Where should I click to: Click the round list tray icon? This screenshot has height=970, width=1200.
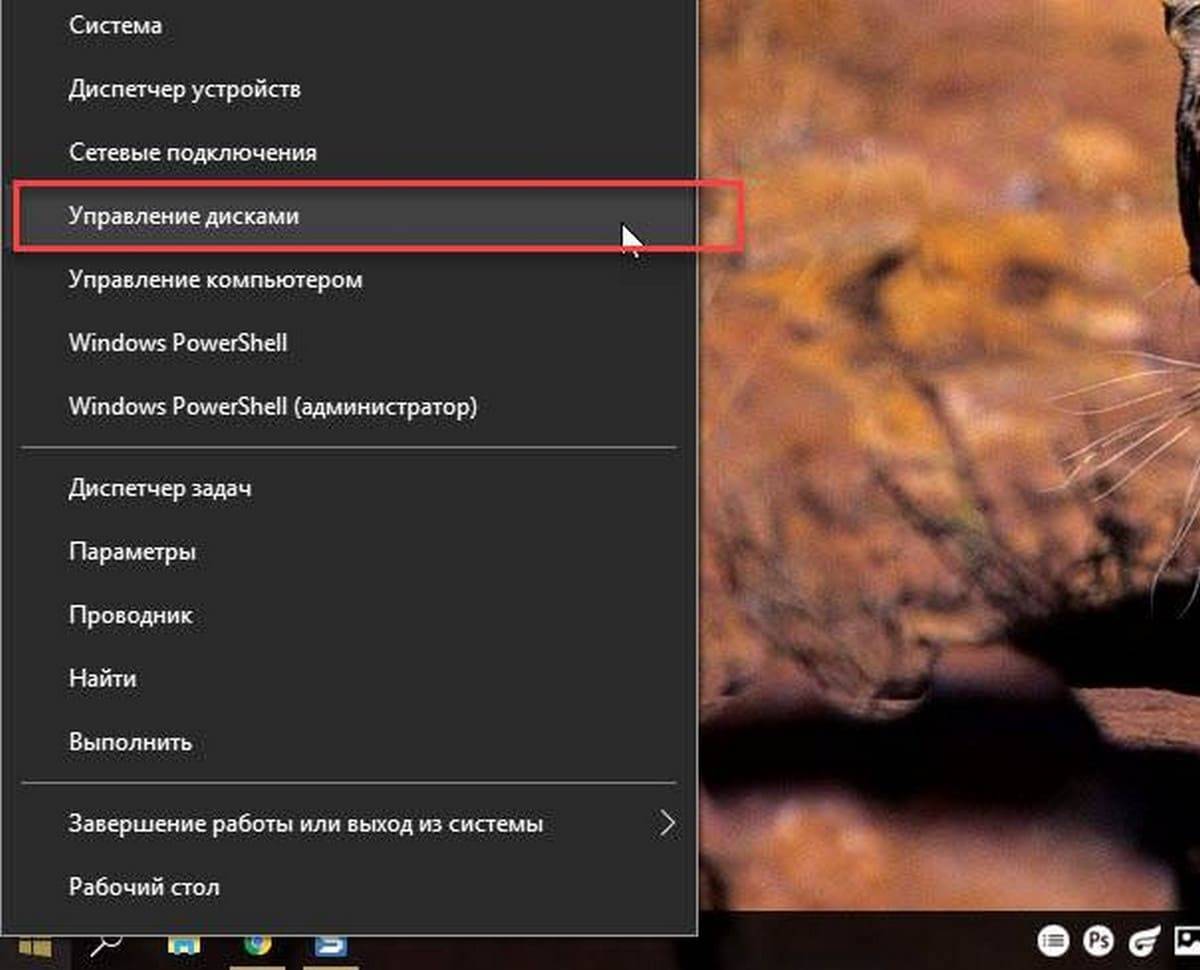(1051, 941)
